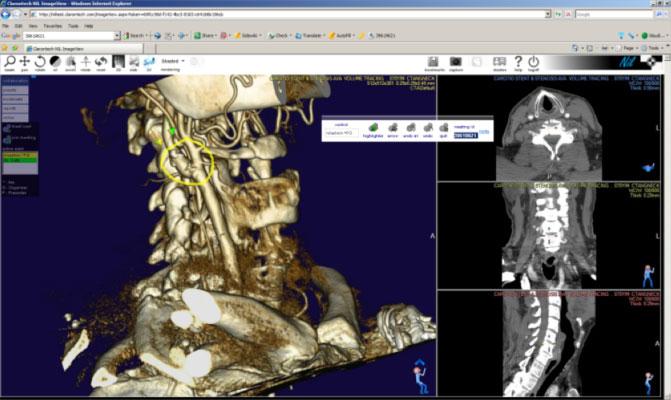Image resolution: width=671 pixels, height=400 pixels.
Task: Click the capture camera icon
Action: coord(456,63)
